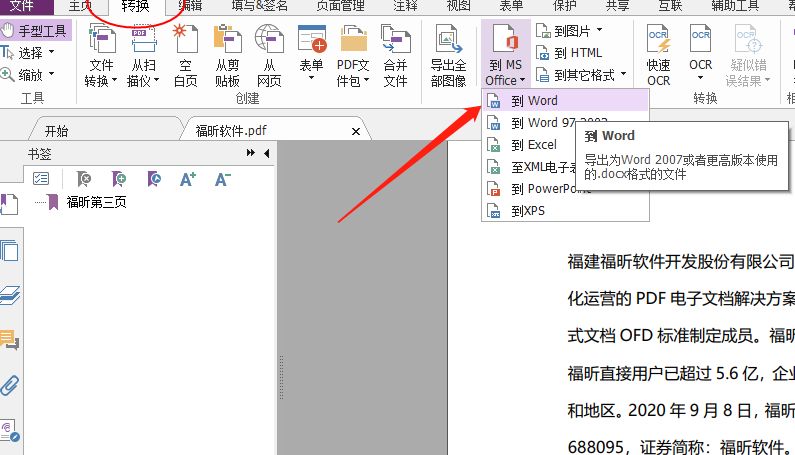Screen dimensions: 795x455
Task: Create PDF from web page (从网页)
Action: [269, 56]
